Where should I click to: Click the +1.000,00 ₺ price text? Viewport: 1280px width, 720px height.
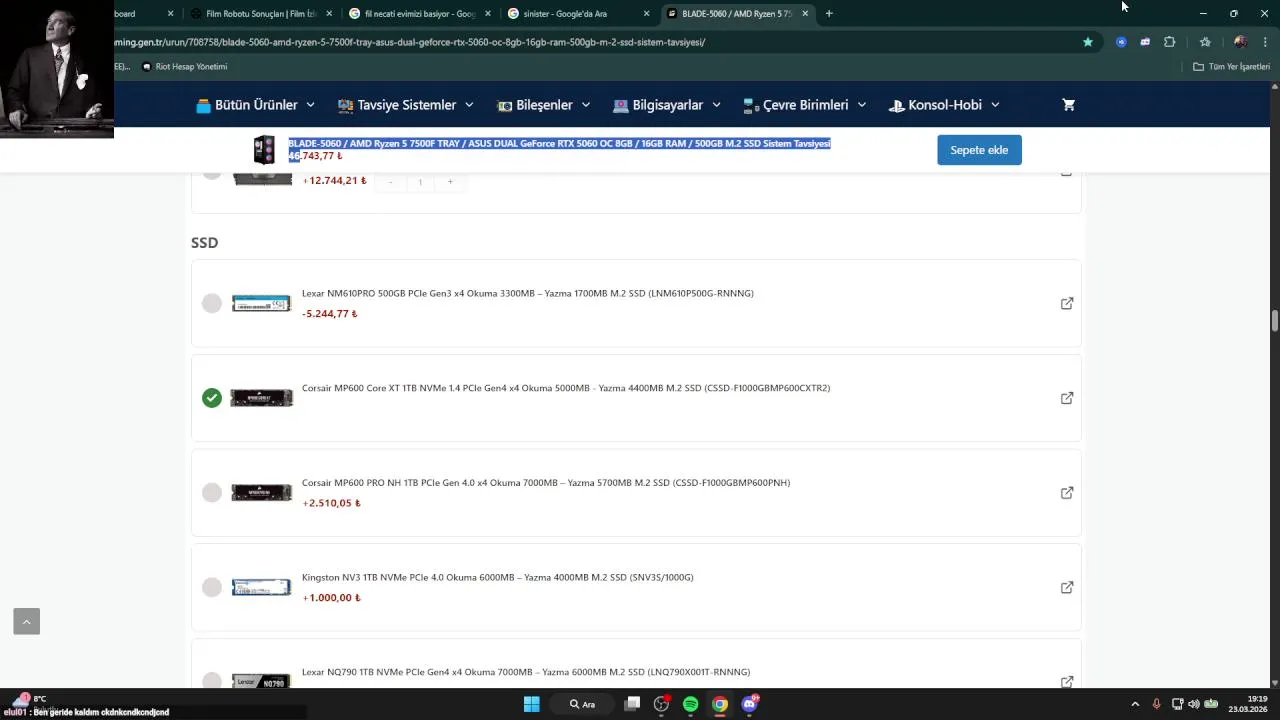pos(331,598)
